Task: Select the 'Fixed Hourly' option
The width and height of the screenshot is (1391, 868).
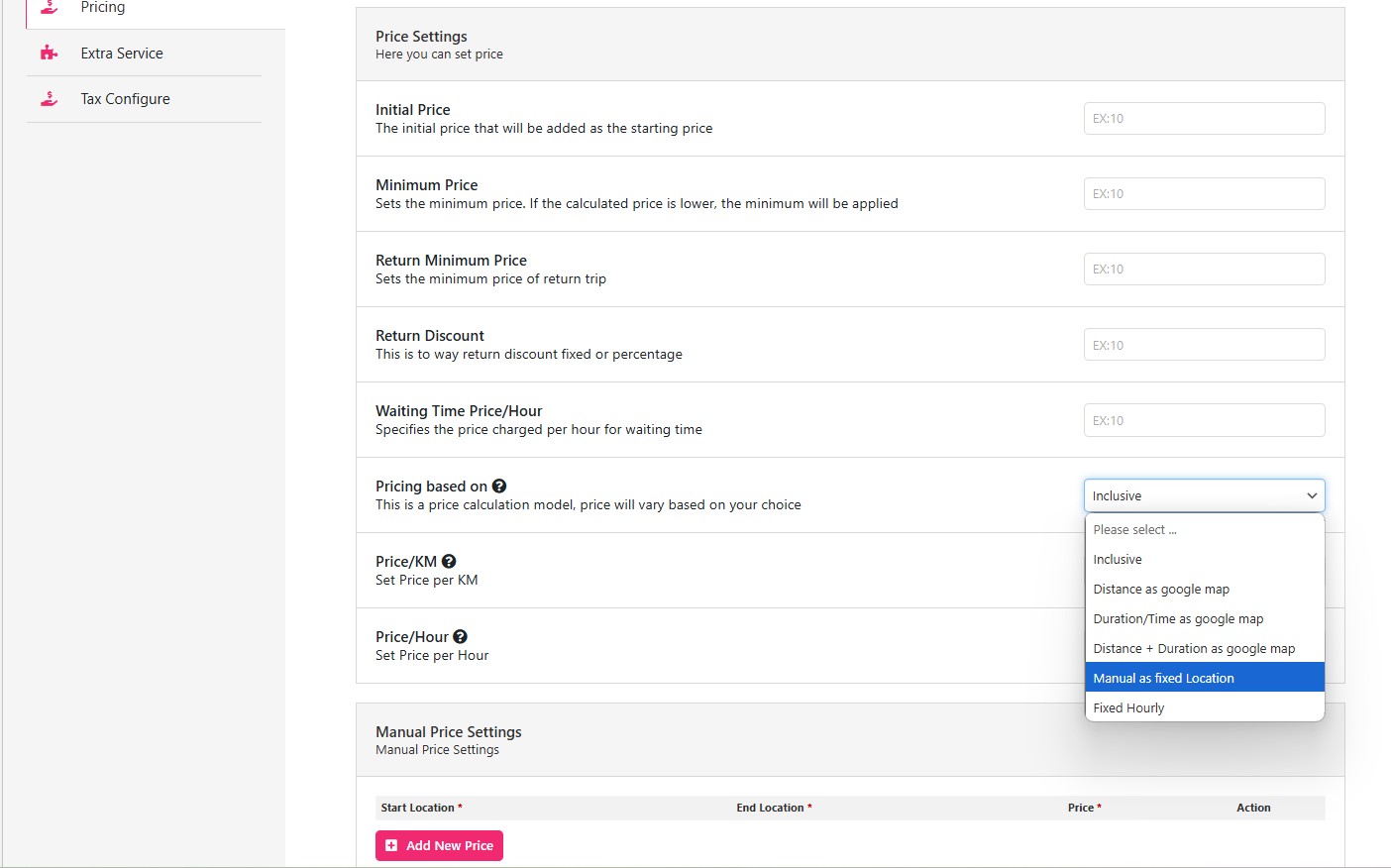Action: 1205,707
